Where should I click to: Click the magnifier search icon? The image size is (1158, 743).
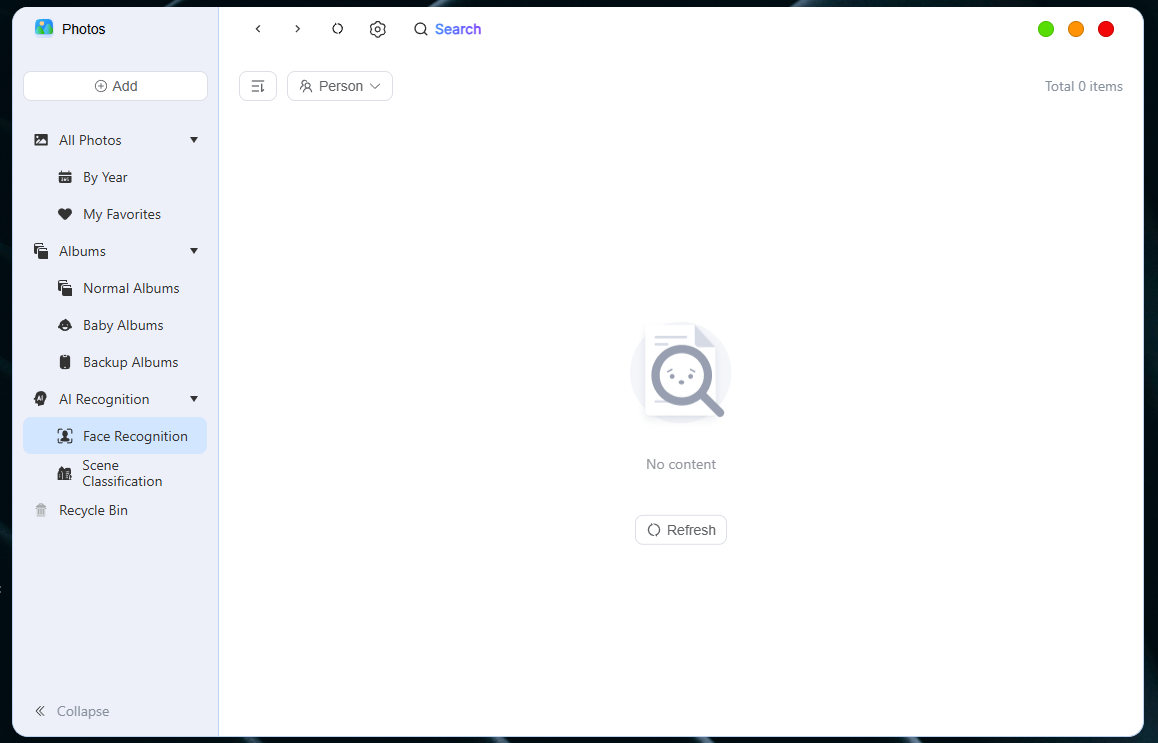[421, 29]
